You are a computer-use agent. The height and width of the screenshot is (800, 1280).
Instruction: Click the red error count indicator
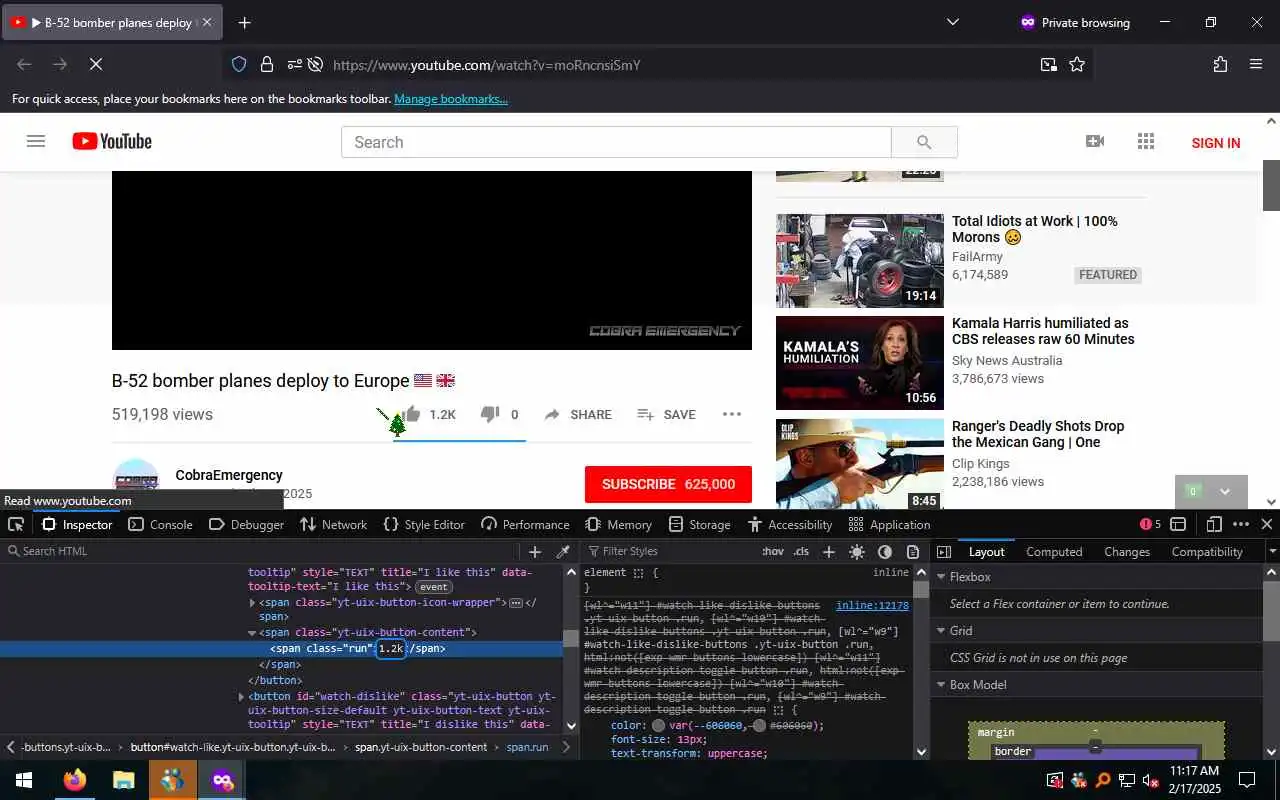click(x=1150, y=524)
